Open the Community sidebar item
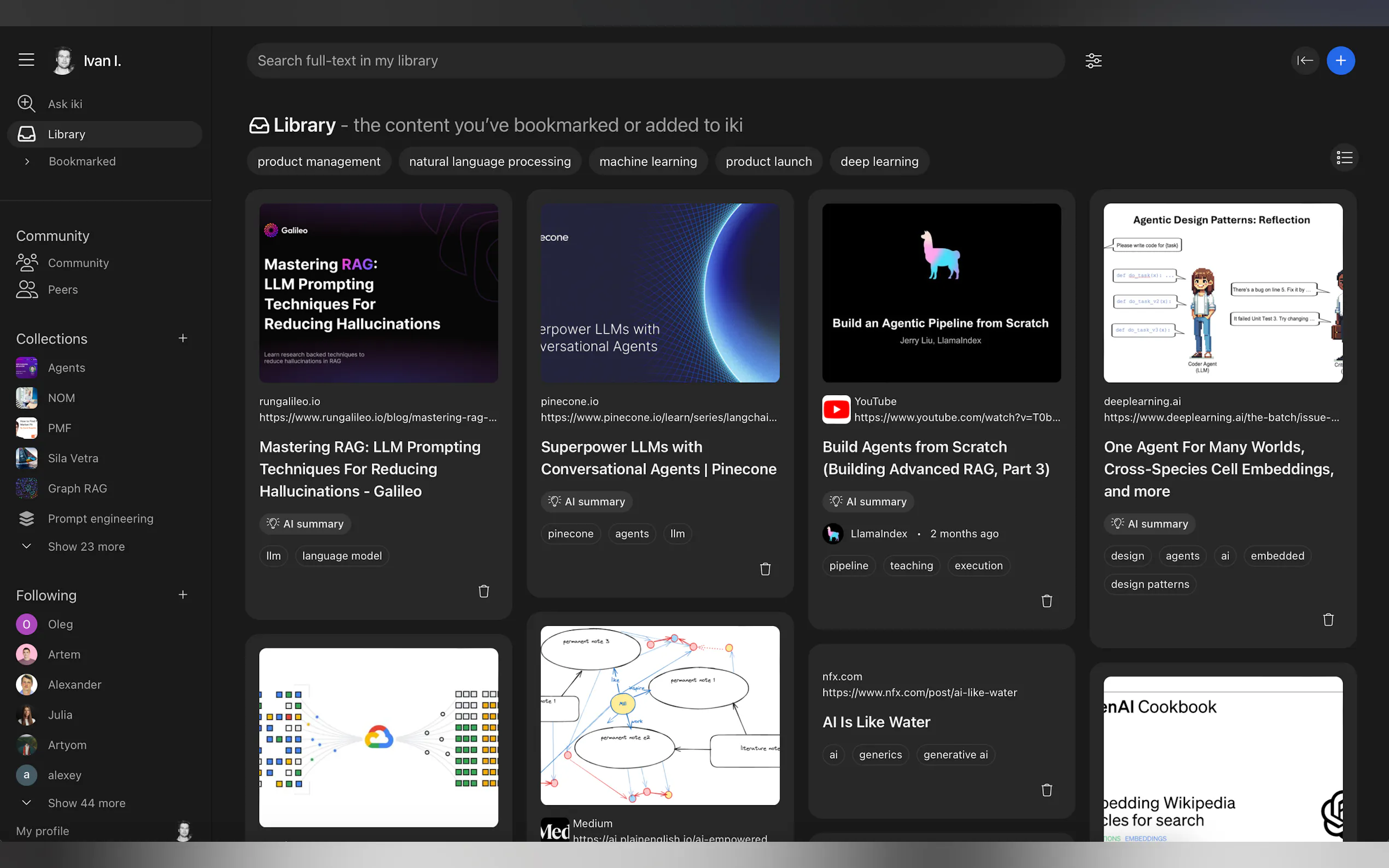1389x868 pixels. [78, 263]
